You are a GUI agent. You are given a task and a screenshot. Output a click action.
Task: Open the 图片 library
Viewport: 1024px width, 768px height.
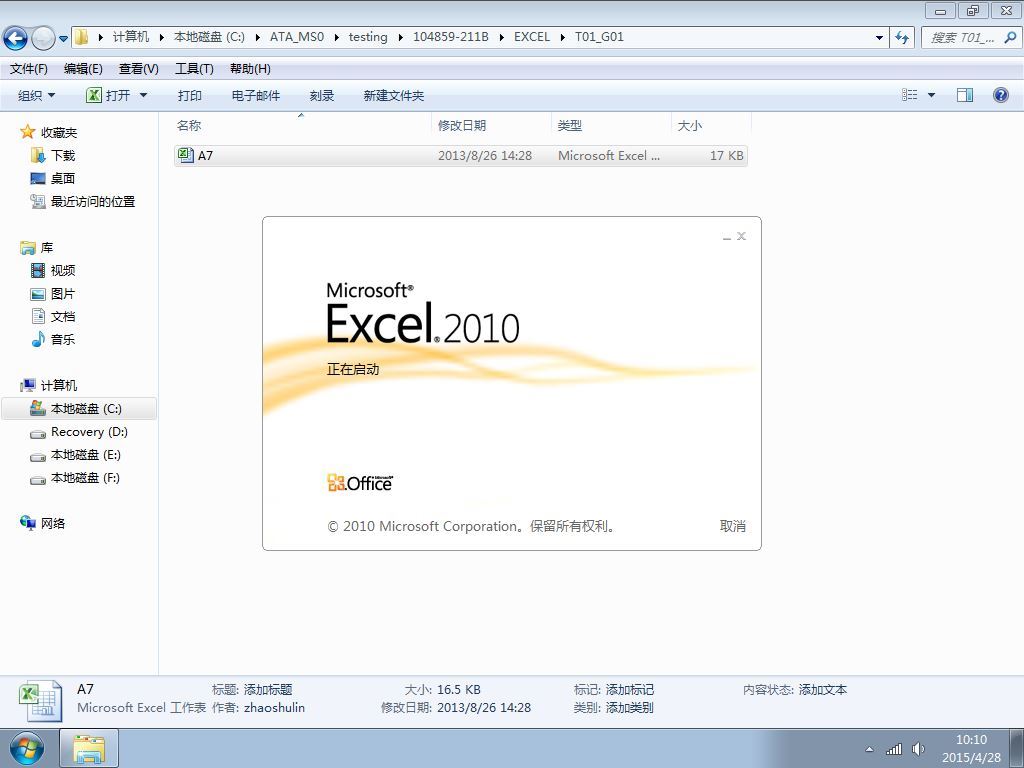[x=63, y=294]
